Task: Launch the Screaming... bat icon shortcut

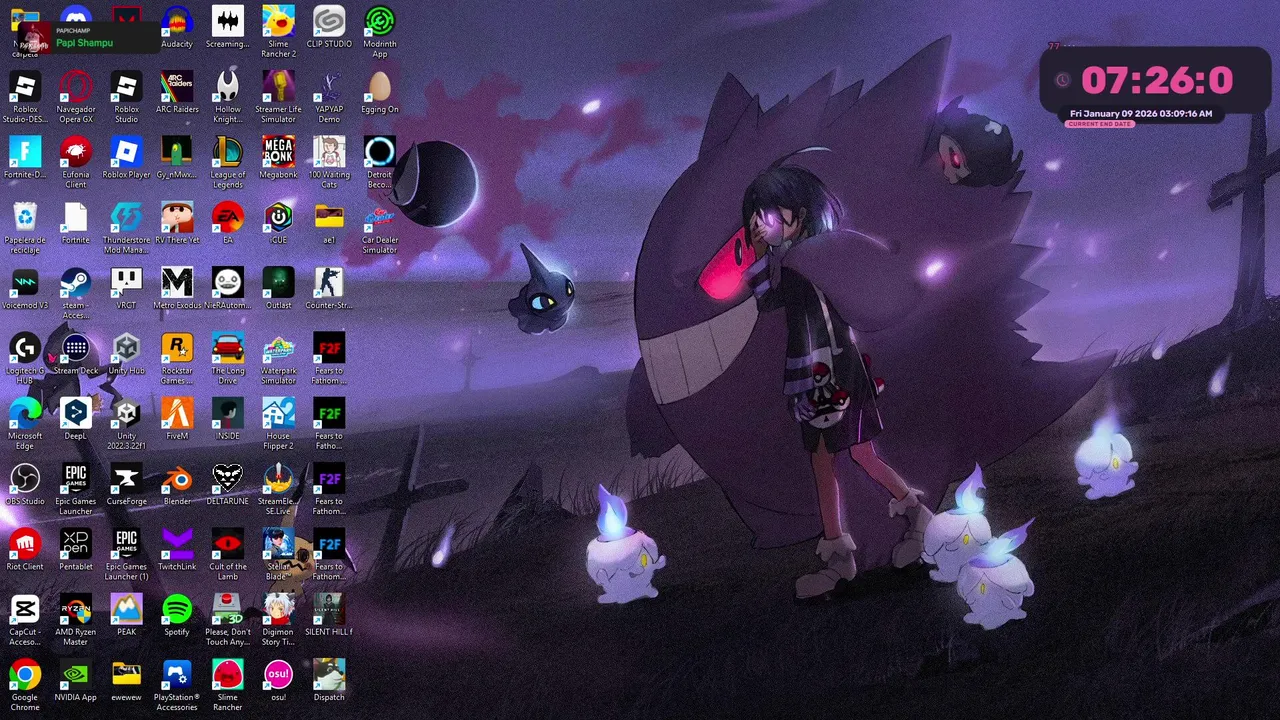Action: [228, 21]
